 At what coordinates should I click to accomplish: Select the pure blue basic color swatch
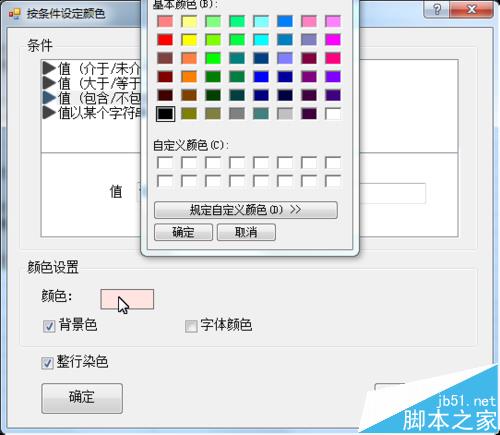click(261, 77)
